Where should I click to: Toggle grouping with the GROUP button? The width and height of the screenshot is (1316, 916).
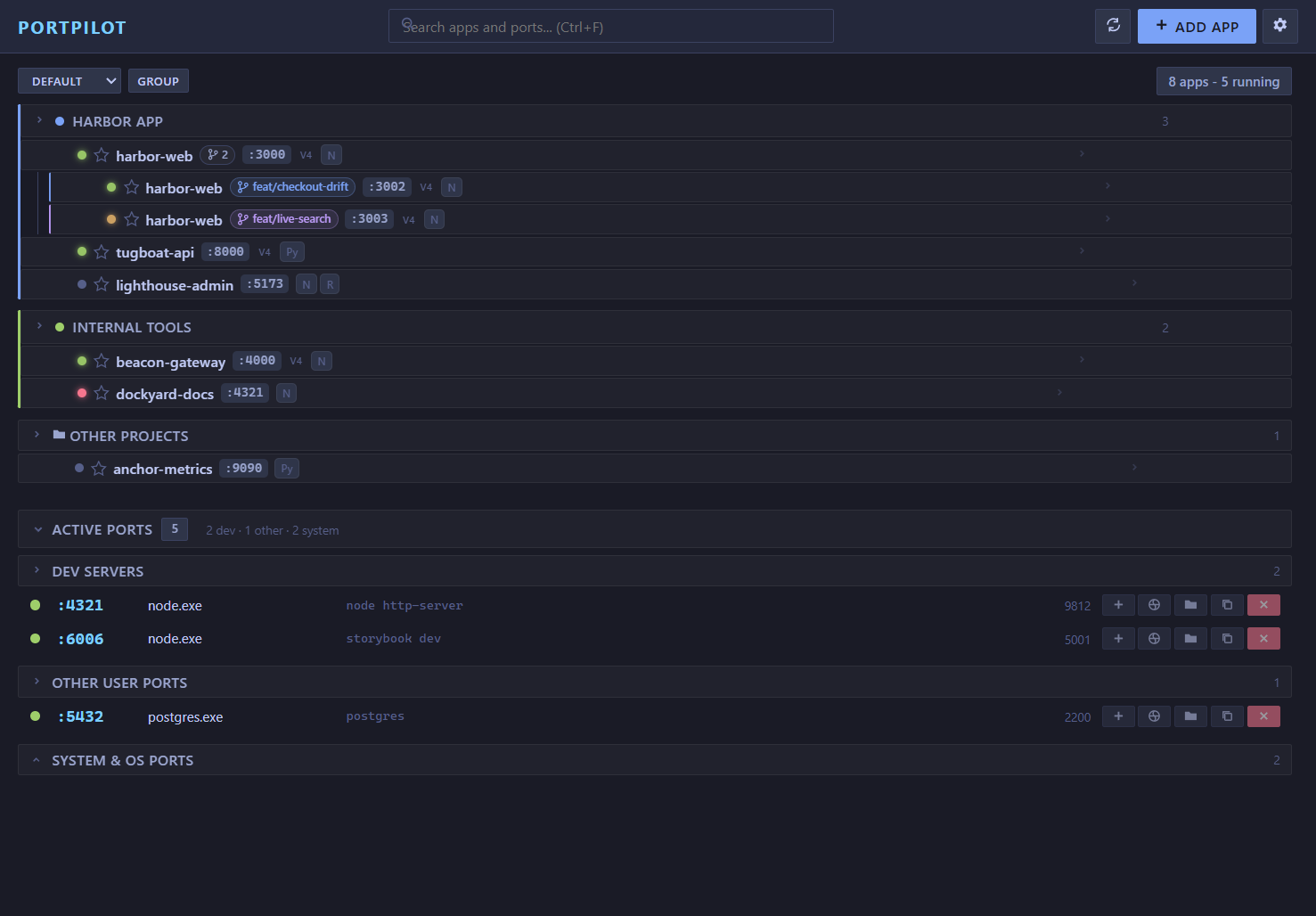[159, 81]
